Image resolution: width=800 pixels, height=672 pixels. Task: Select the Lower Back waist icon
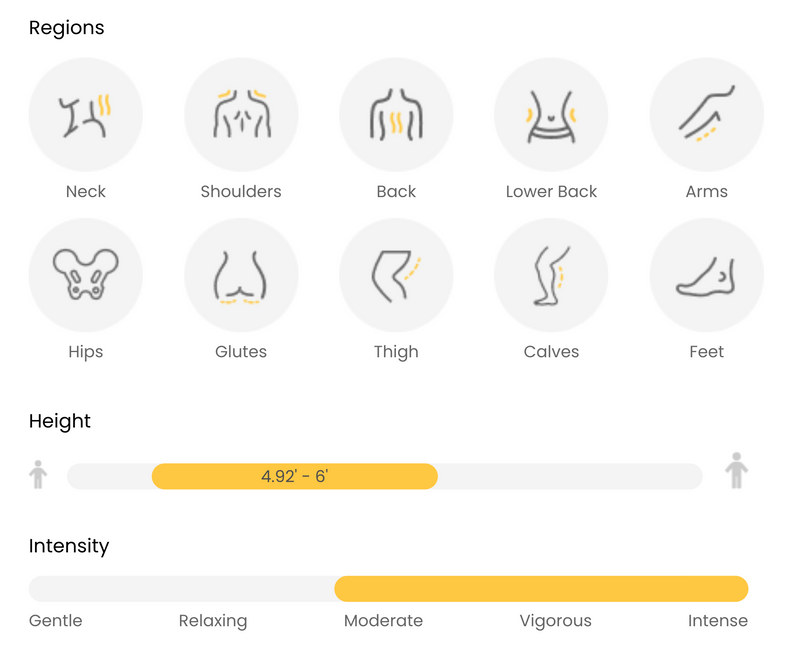tap(551, 114)
